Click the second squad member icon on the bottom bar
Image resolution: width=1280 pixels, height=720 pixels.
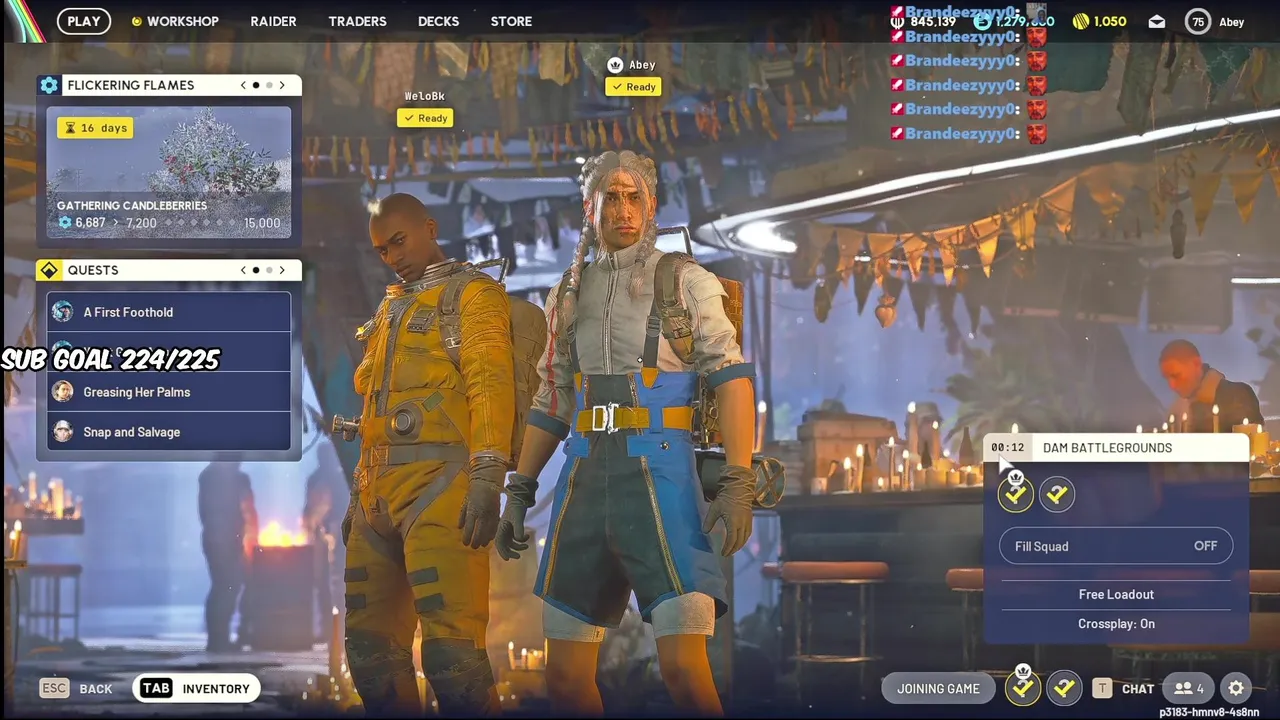[1064, 688]
